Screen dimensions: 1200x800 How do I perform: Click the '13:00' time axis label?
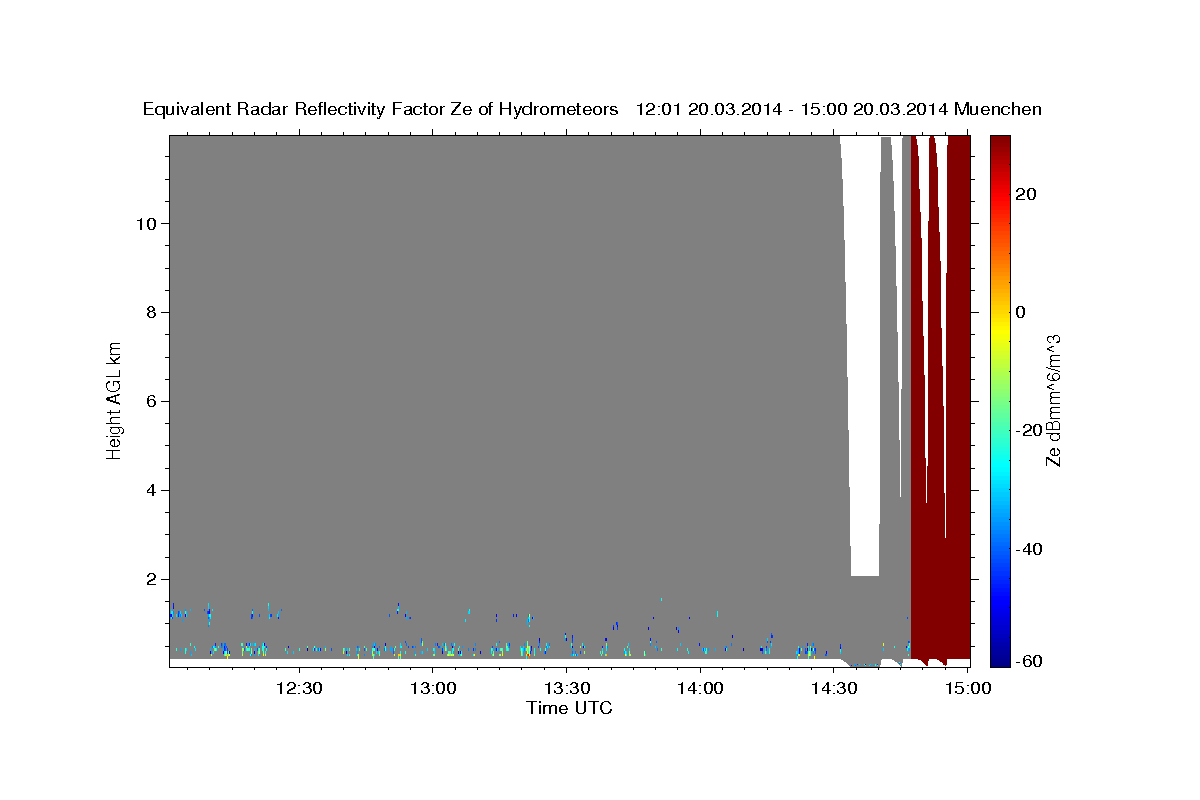[432, 688]
